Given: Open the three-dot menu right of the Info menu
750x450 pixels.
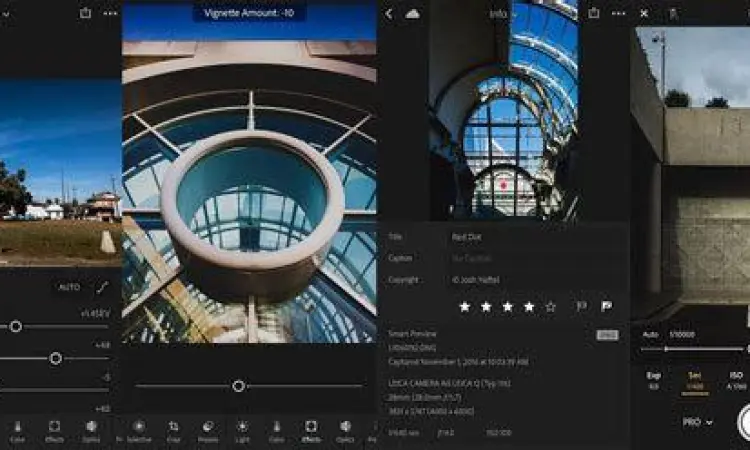Looking at the screenshot, I should coord(618,13).
